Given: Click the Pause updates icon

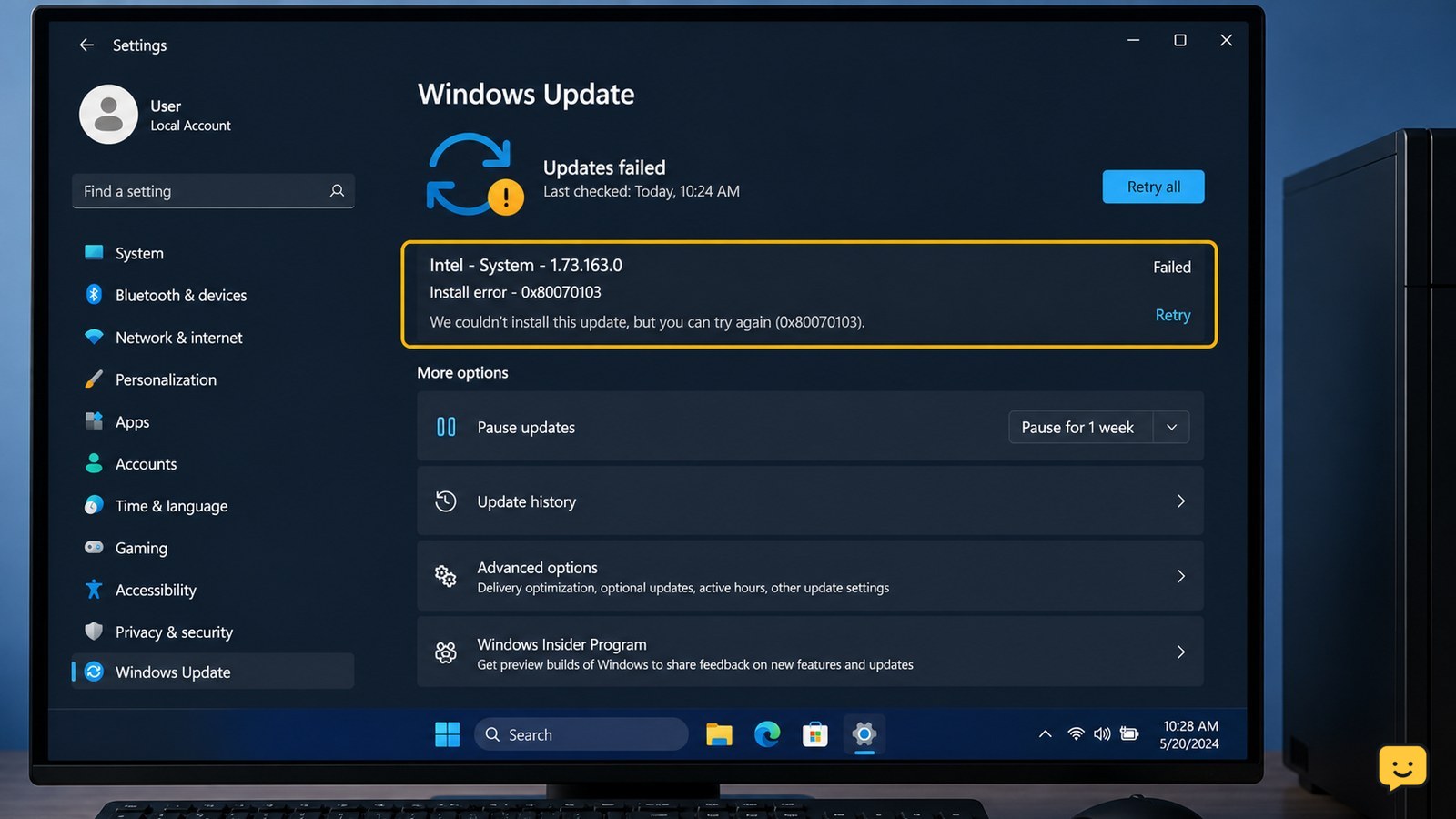Looking at the screenshot, I should [x=446, y=427].
